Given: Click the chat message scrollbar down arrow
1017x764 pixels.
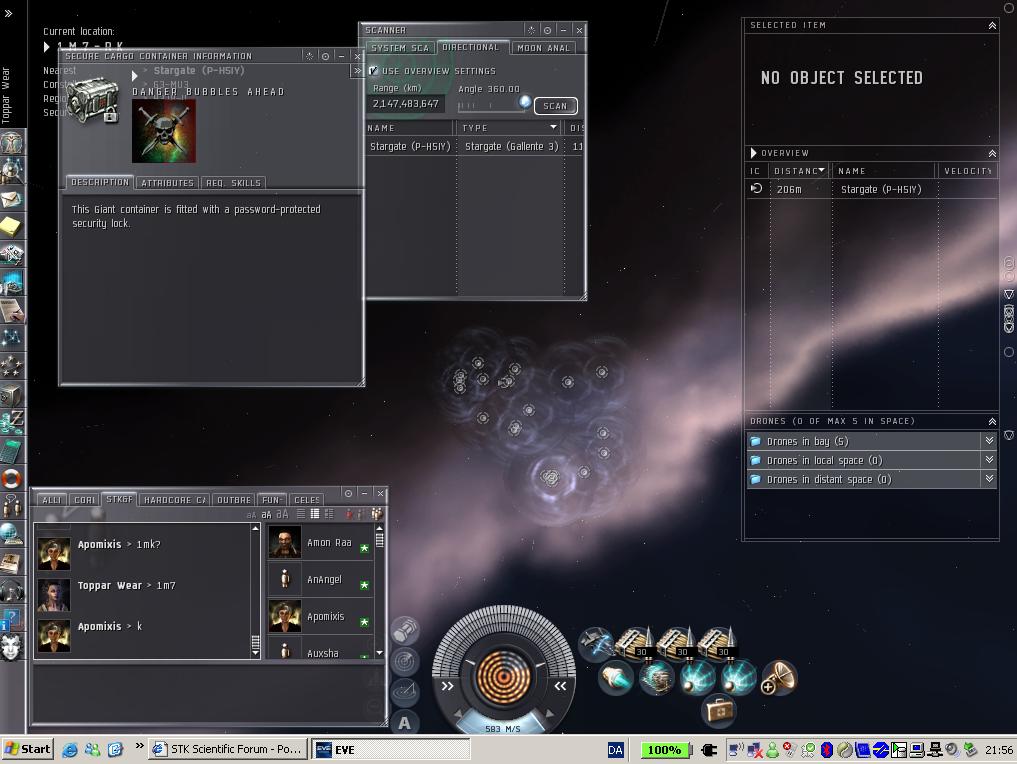Looking at the screenshot, I should (256, 654).
